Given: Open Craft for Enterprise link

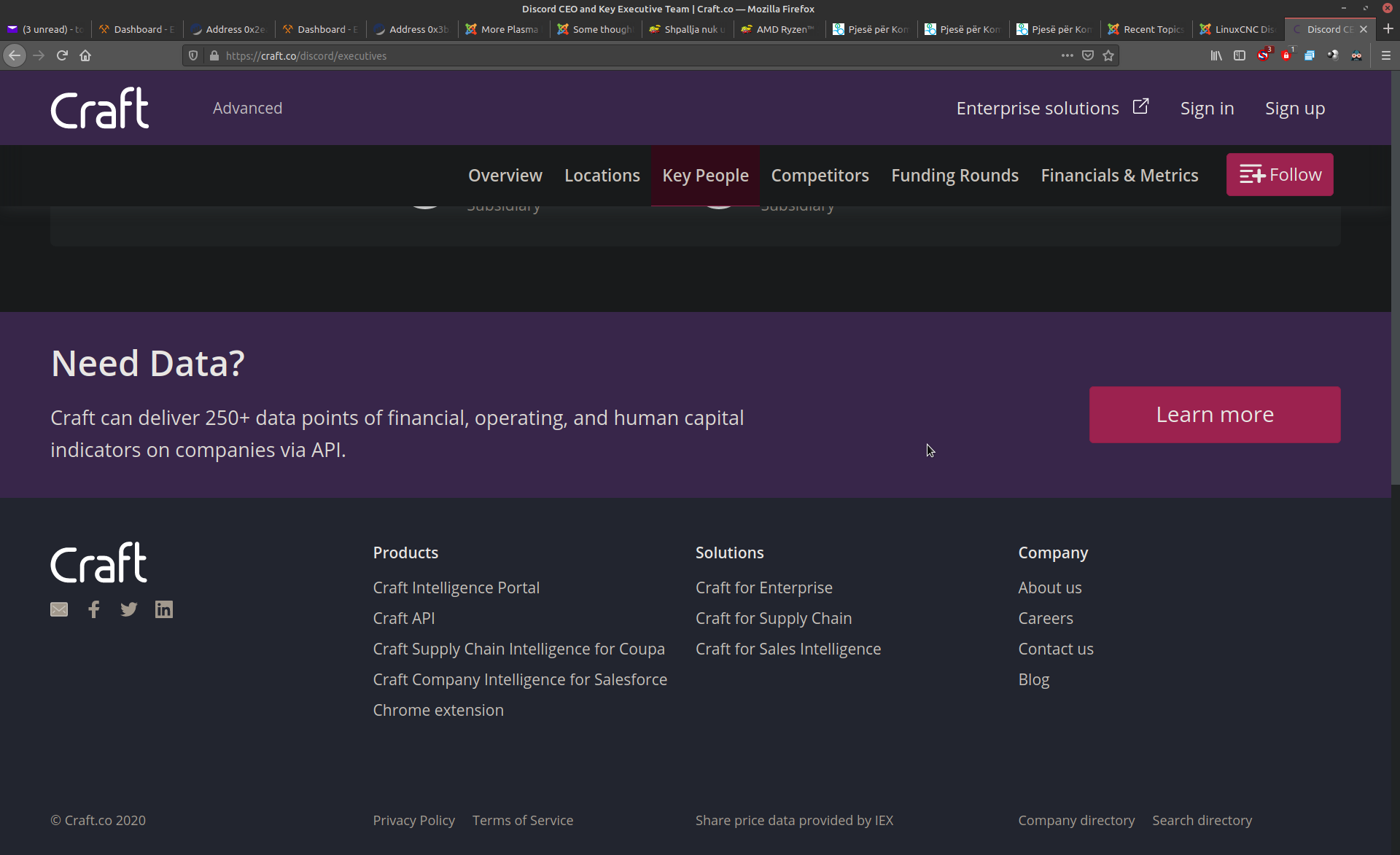Looking at the screenshot, I should (x=764, y=587).
